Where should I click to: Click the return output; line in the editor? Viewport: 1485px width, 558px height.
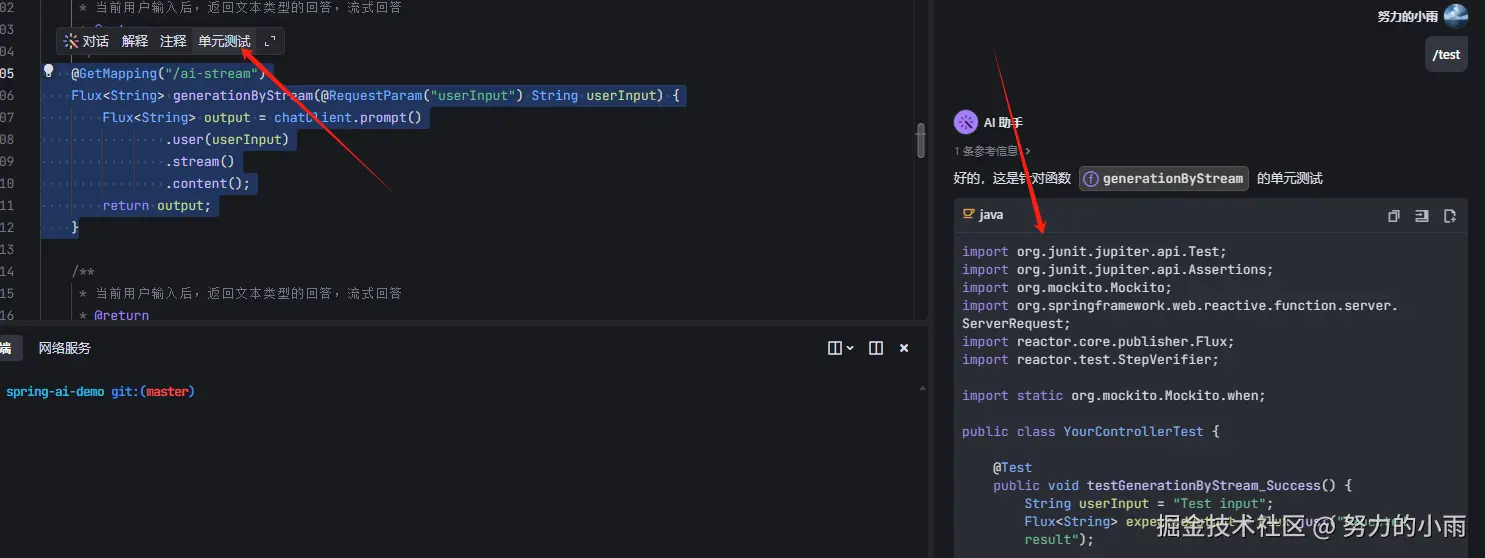click(157, 205)
